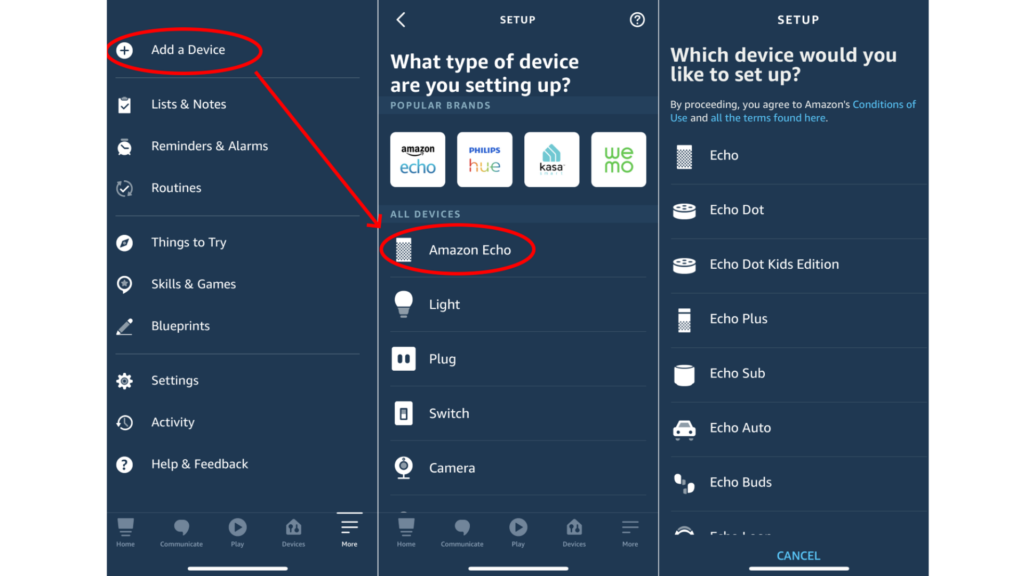Choose the Amazon Echo brand tile

pos(418,159)
